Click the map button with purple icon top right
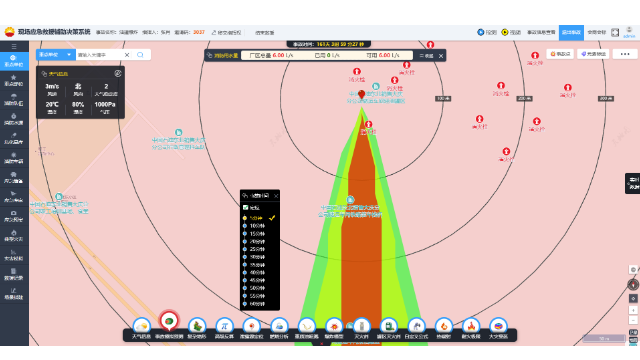The image size is (640, 360). coord(593,54)
